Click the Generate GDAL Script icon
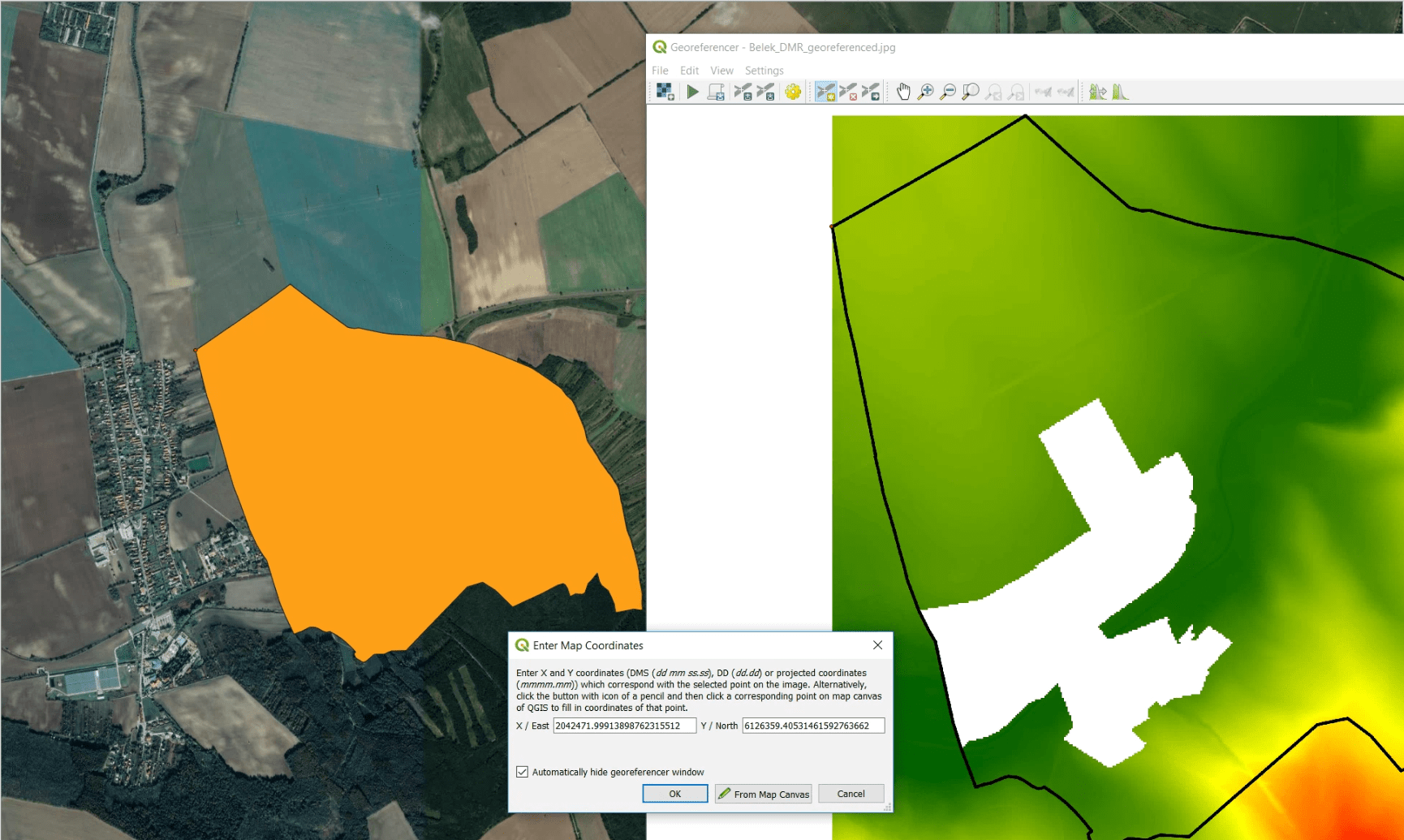Viewport: 1404px width, 840px height. [x=716, y=92]
